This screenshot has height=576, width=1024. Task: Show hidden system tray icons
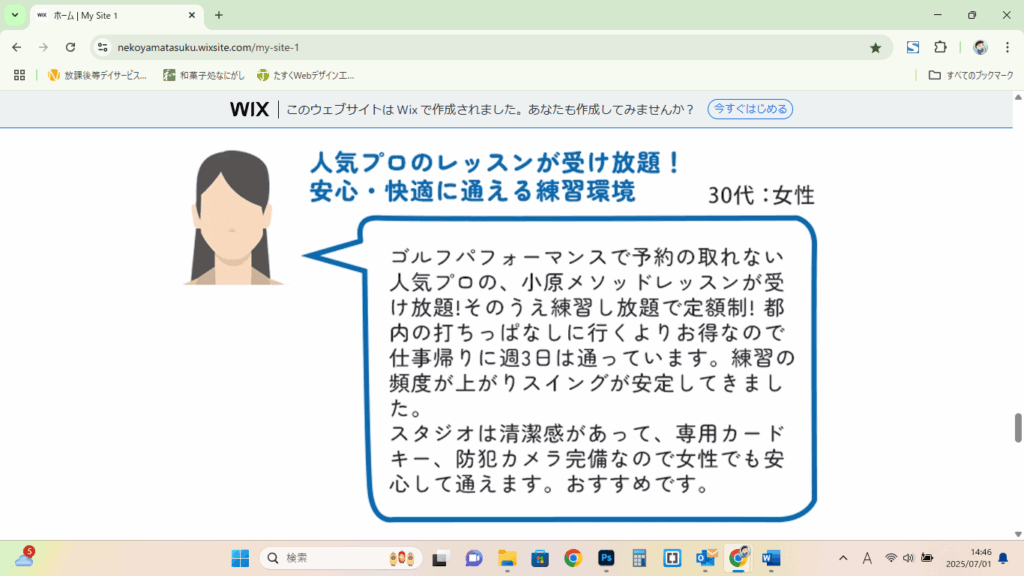click(843, 558)
